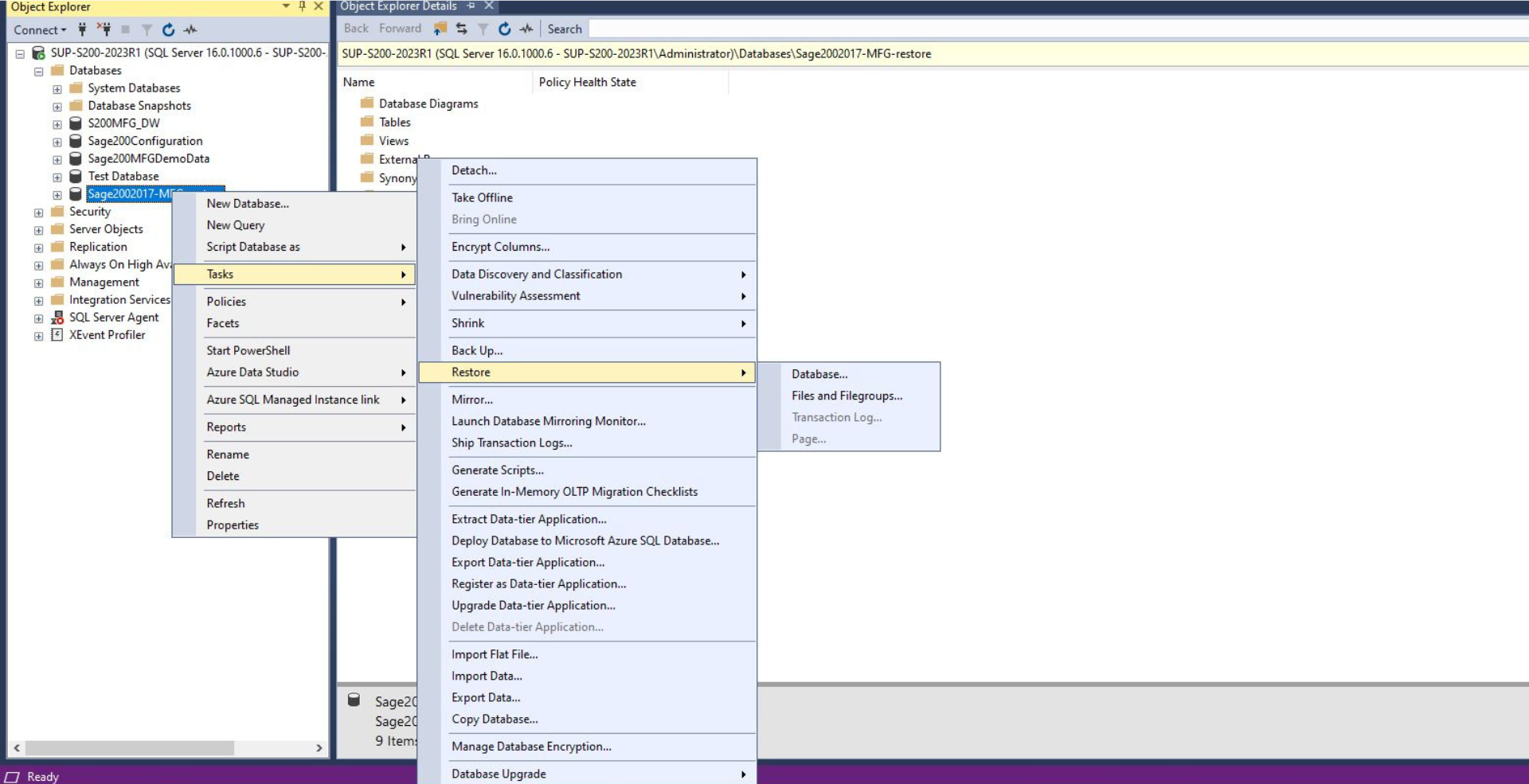
Task: Open Script Database as submenu
Action: [295, 247]
